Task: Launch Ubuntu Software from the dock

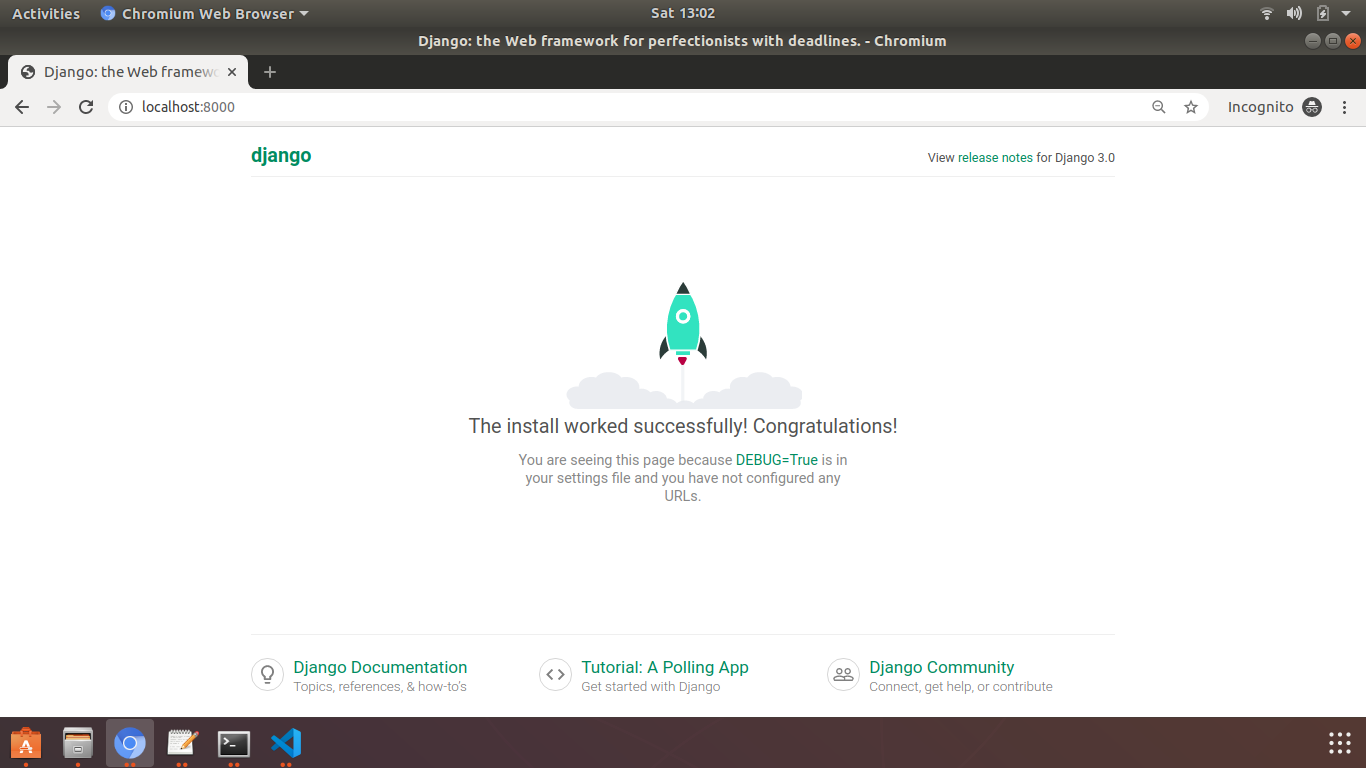Action: click(x=26, y=743)
